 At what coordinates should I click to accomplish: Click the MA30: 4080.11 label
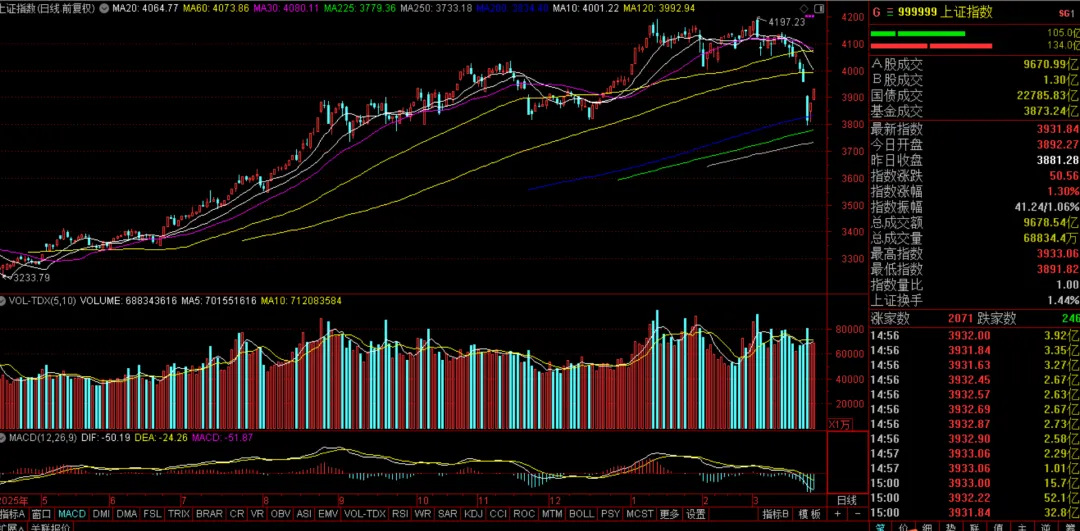click(x=287, y=8)
